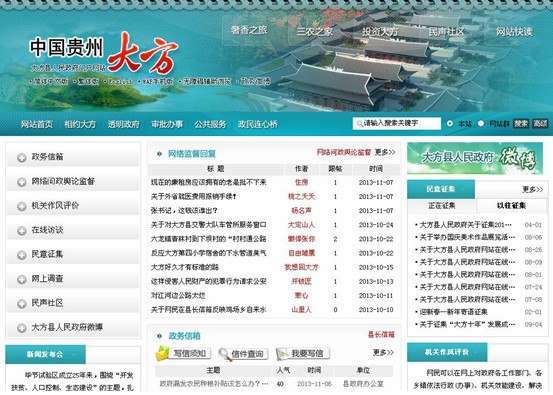
Task: Expand 更多>> in 政务信箱 section
Action: (383, 352)
